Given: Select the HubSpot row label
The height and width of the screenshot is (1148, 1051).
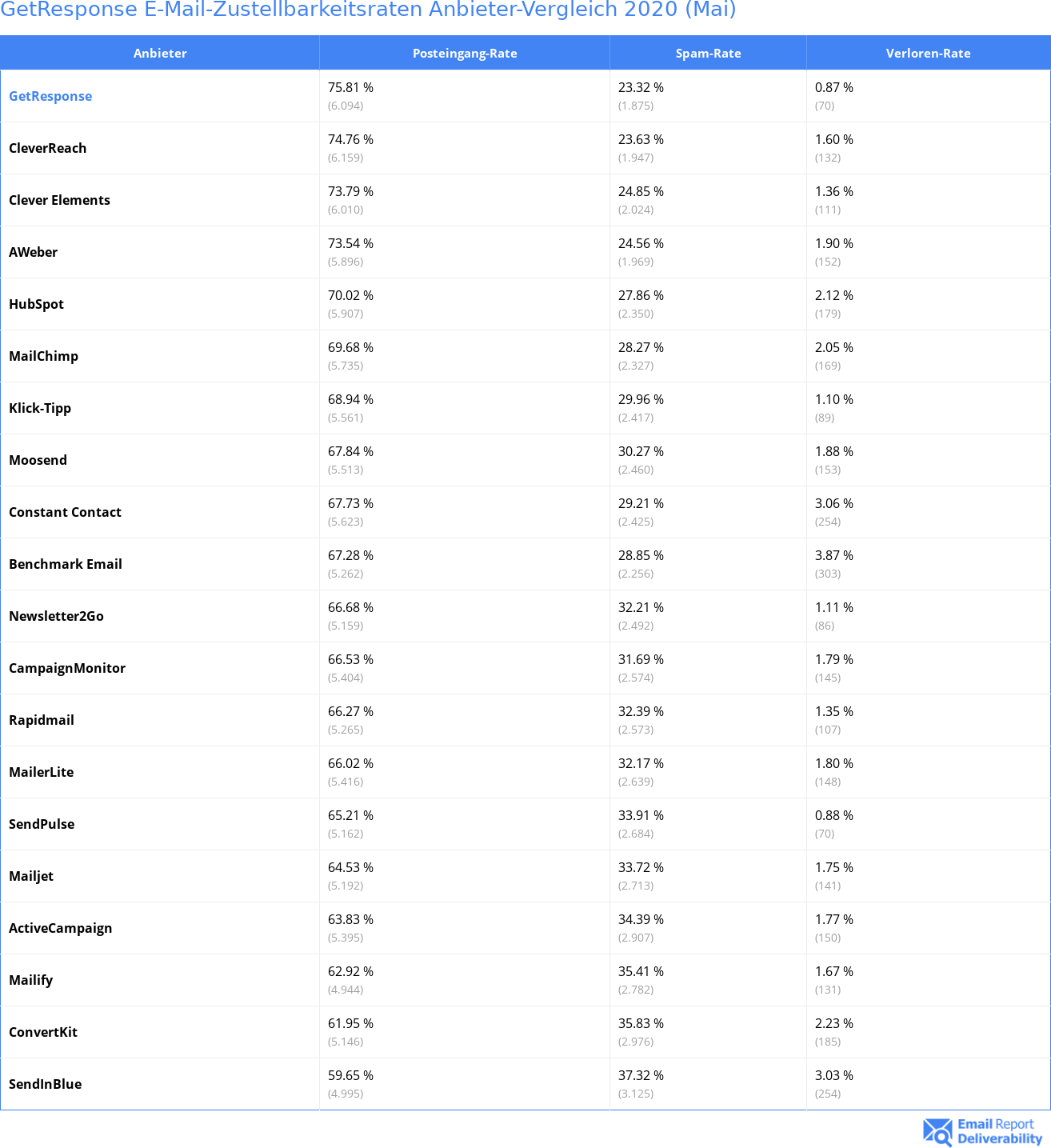Looking at the screenshot, I should point(37,304).
